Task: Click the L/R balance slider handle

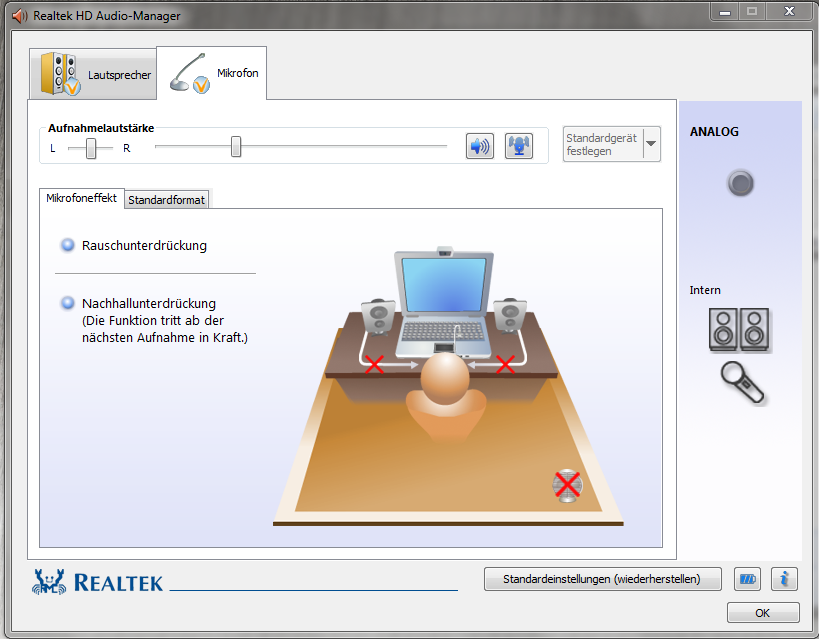Action: 91,148
